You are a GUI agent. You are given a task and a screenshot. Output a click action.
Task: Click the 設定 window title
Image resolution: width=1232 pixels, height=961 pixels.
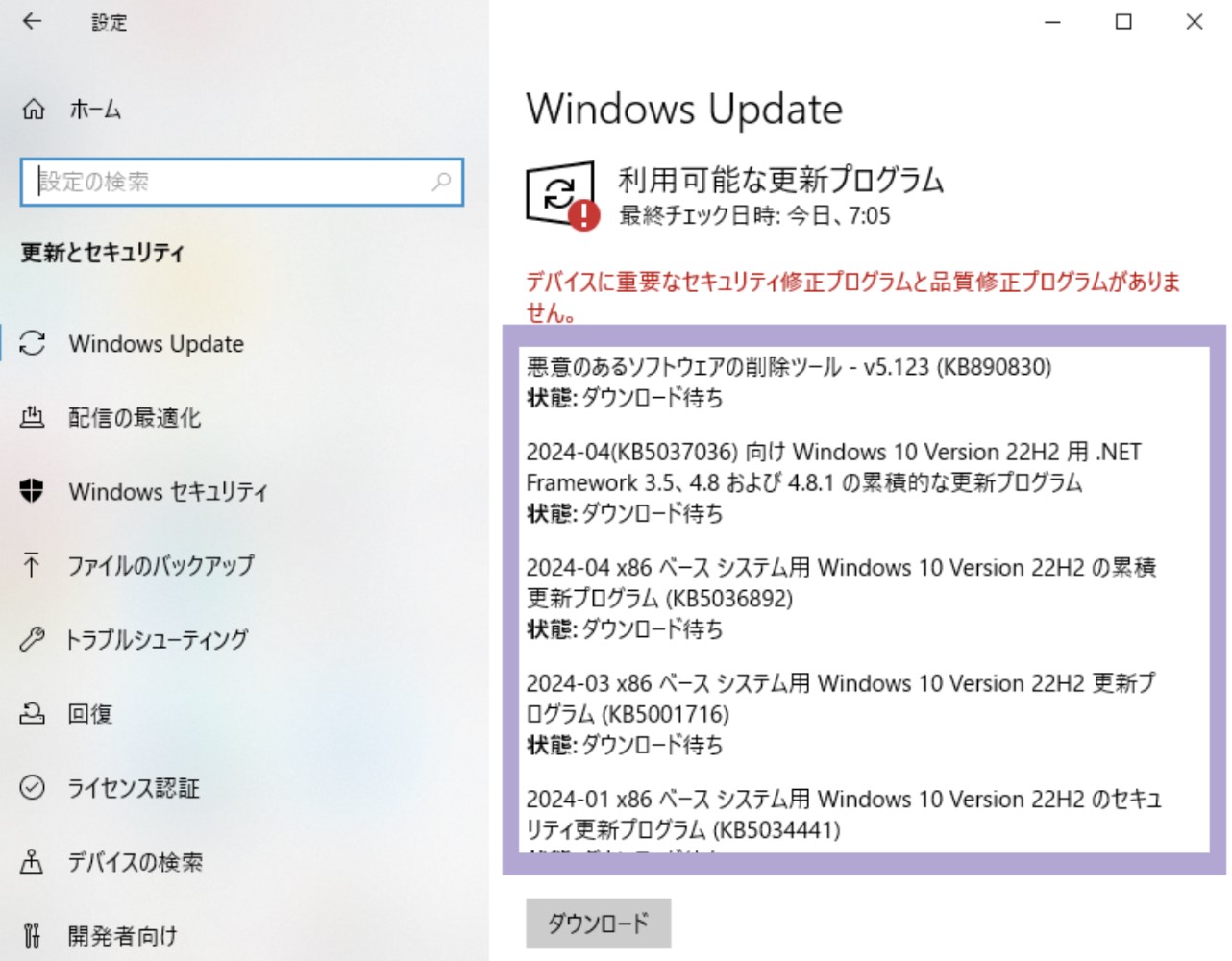click(109, 22)
